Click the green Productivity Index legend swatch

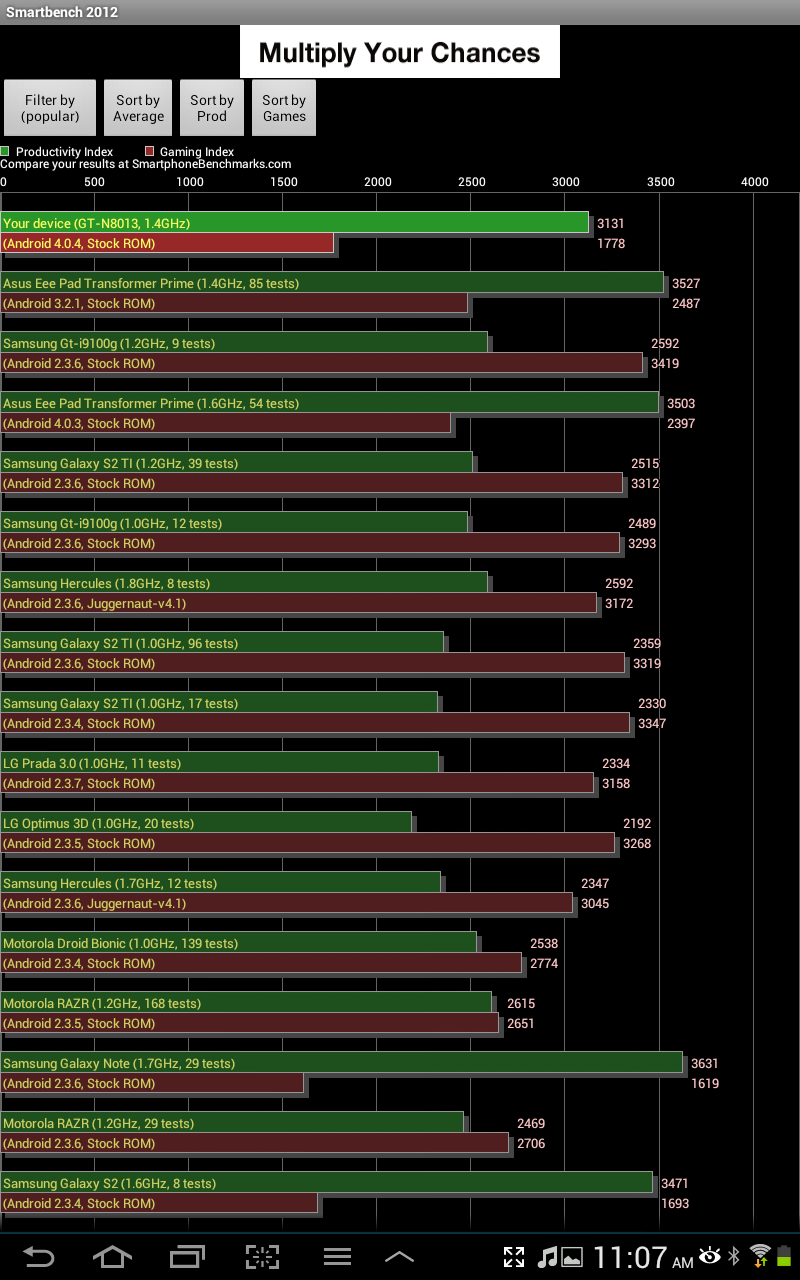click(5, 152)
